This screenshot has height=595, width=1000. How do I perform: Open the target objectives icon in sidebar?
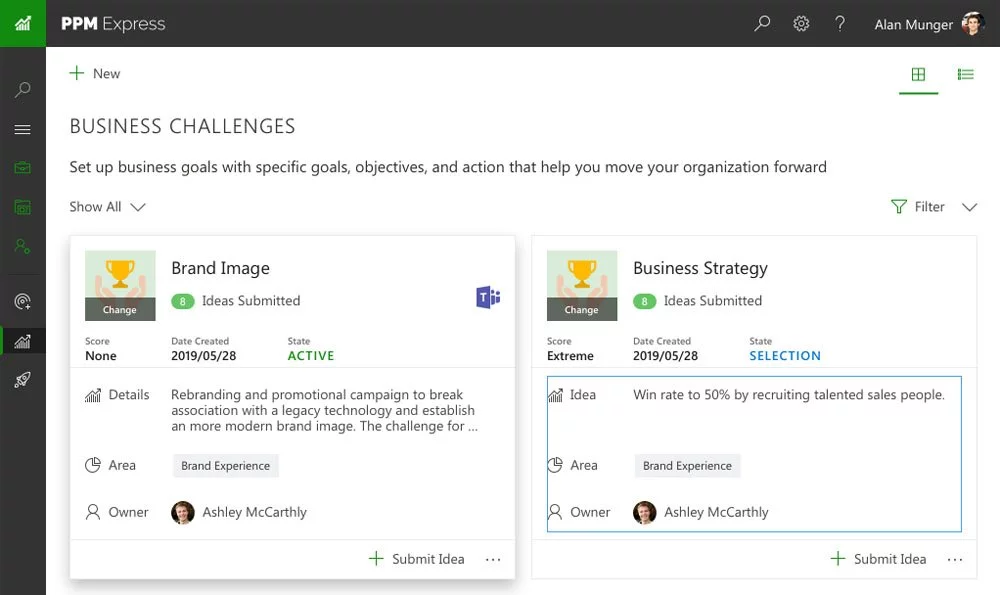[x=22, y=301]
